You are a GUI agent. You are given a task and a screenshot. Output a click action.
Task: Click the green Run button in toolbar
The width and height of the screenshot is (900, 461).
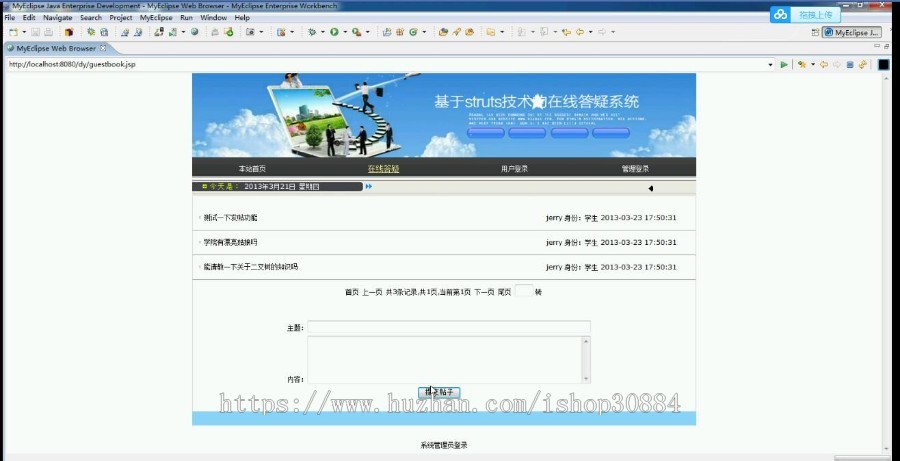[x=334, y=32]
